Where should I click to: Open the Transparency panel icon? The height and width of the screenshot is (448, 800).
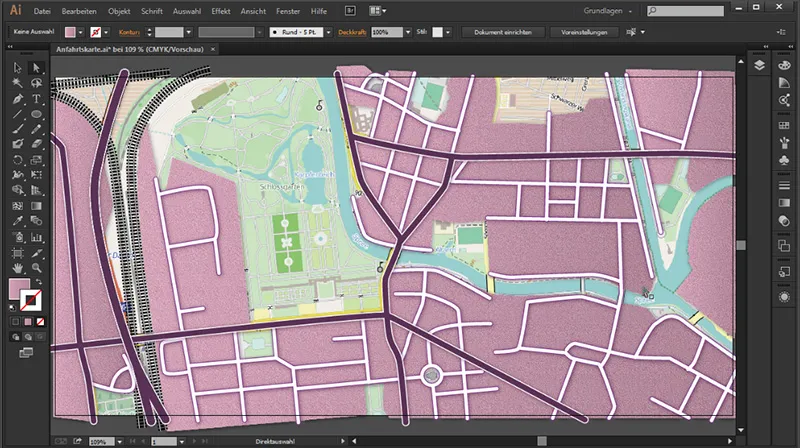tap(784, 220)
